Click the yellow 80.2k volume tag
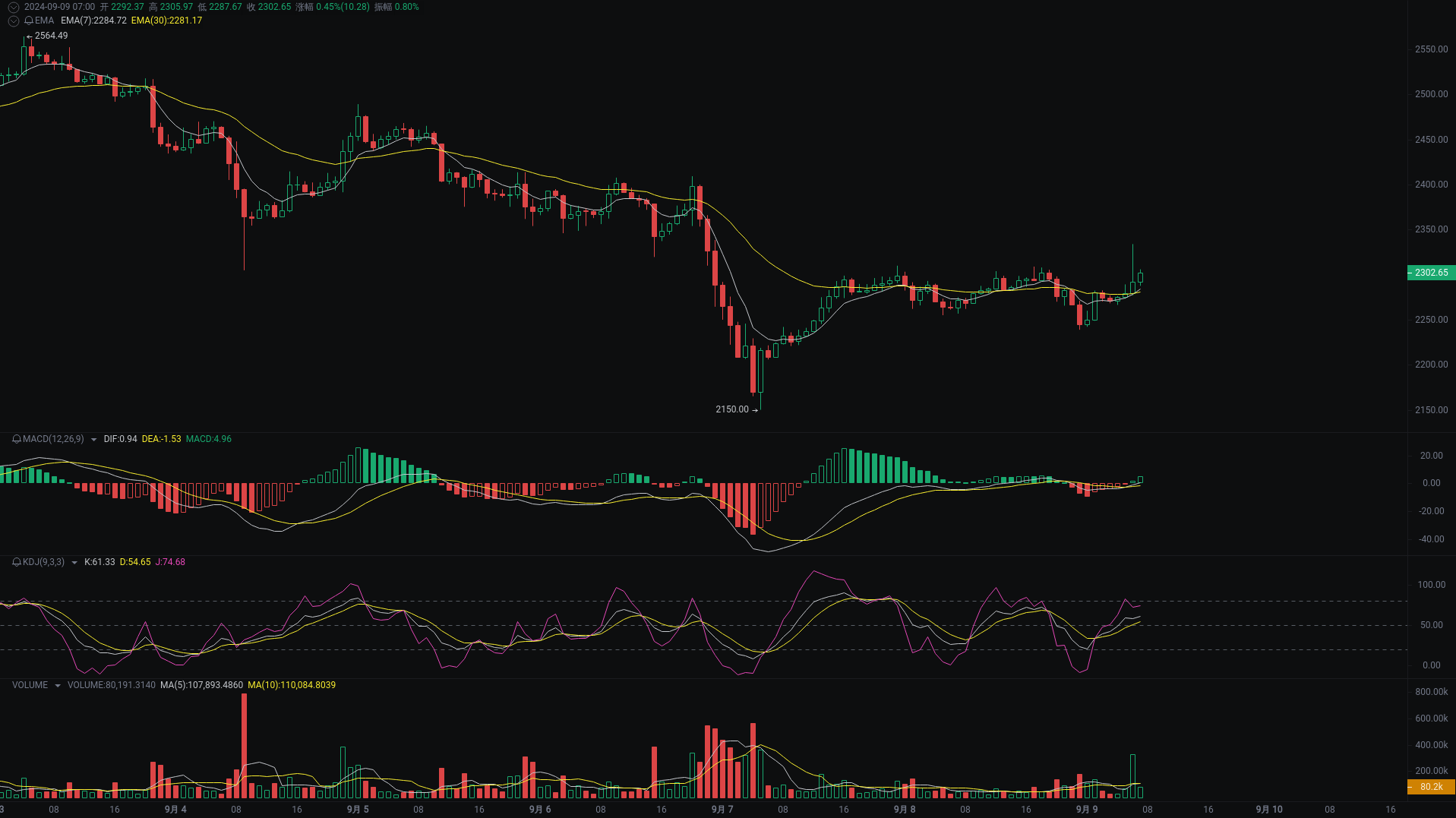 1430,788
